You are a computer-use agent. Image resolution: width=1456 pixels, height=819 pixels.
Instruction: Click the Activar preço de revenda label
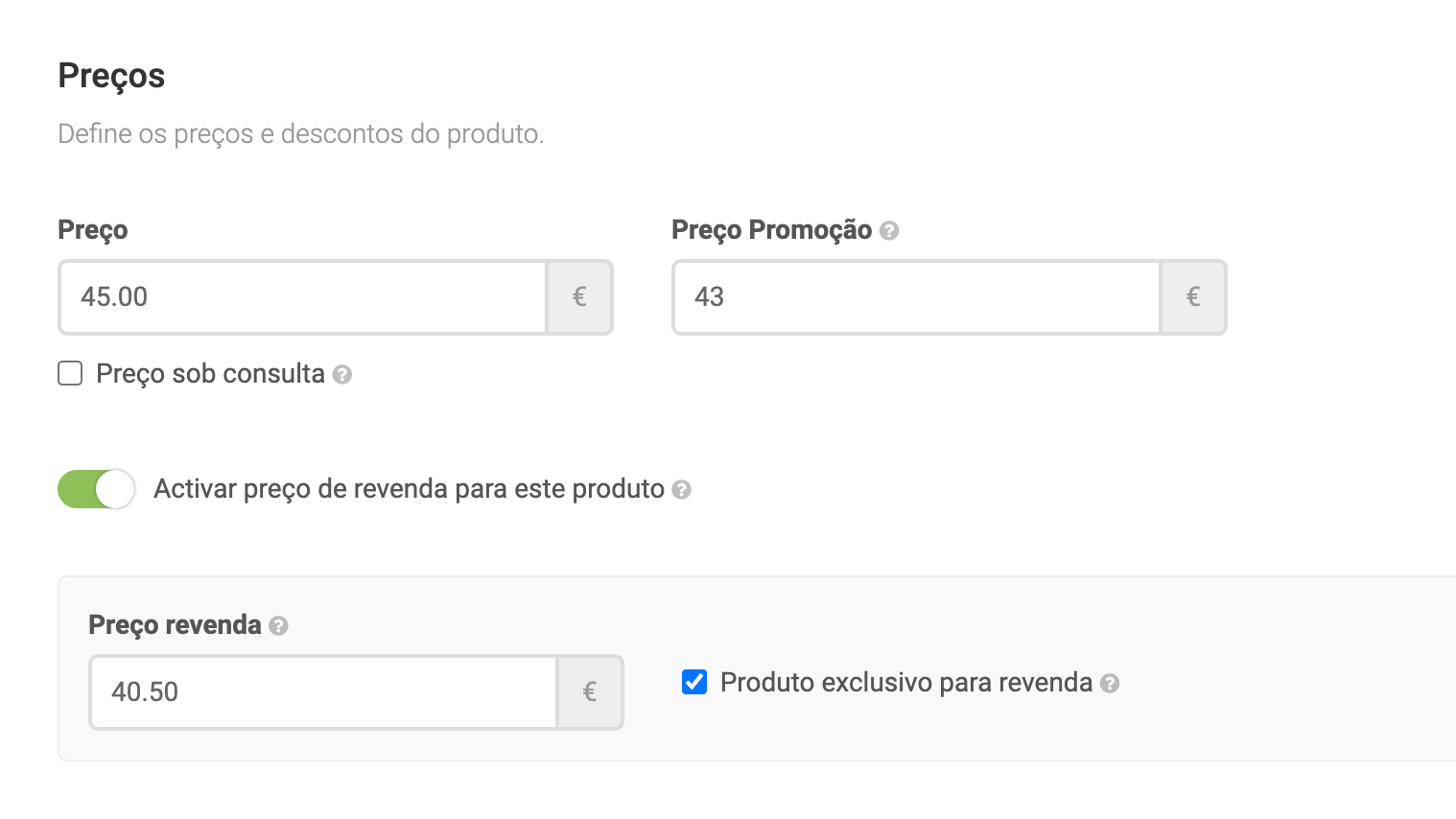[x=408, y=489]
